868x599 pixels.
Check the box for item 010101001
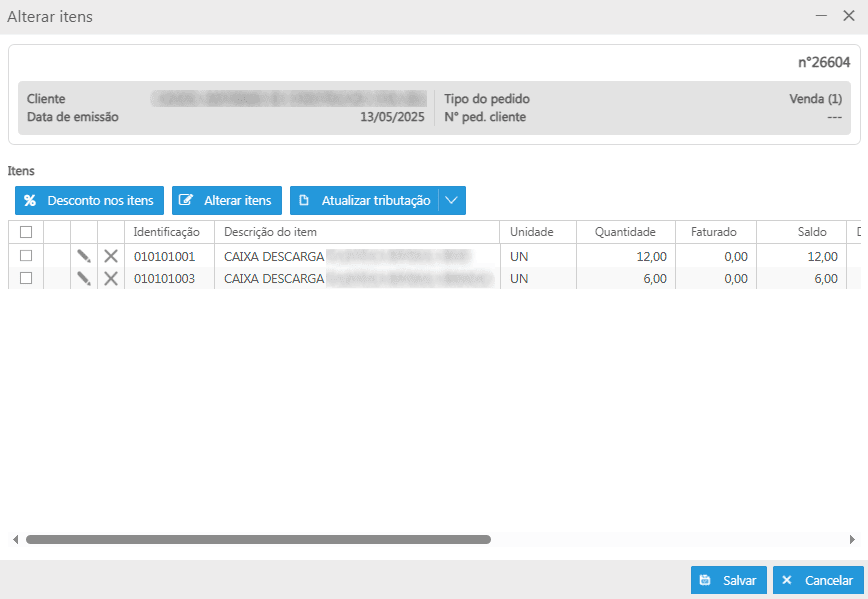[26, 256]
